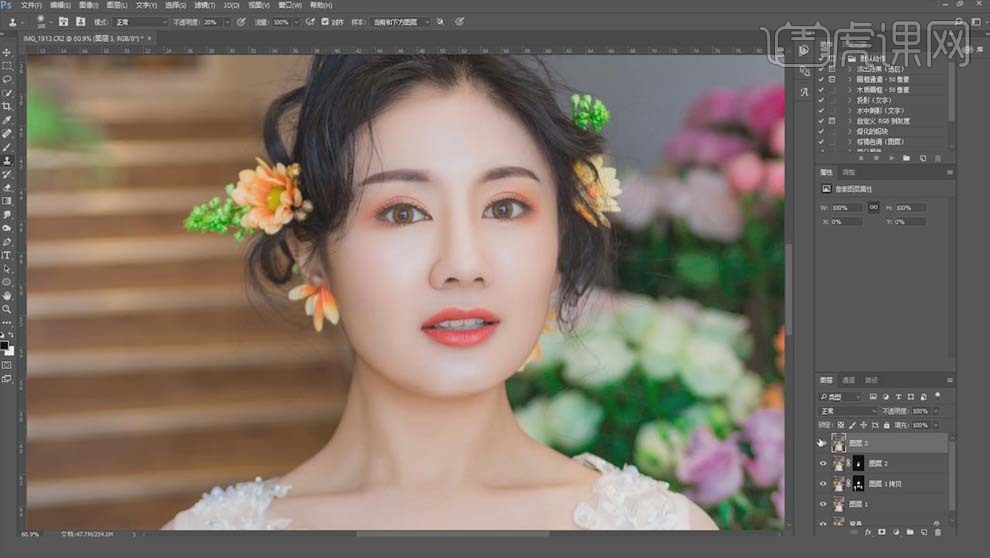Open layer blend mode dropdown 正常

tap(848, 411)
